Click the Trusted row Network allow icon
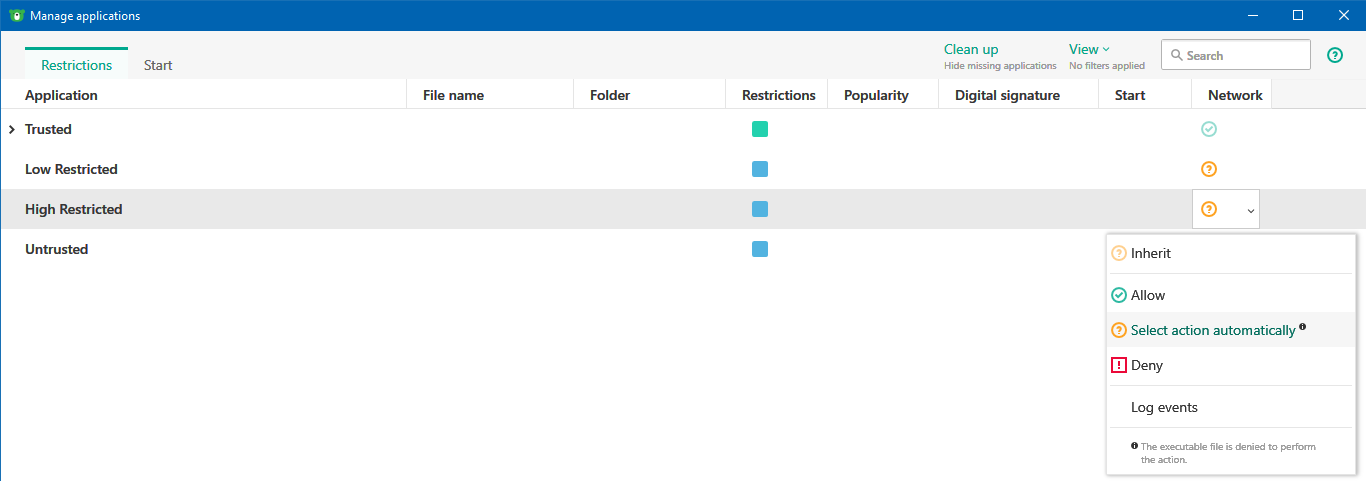 click(1209, 129)
